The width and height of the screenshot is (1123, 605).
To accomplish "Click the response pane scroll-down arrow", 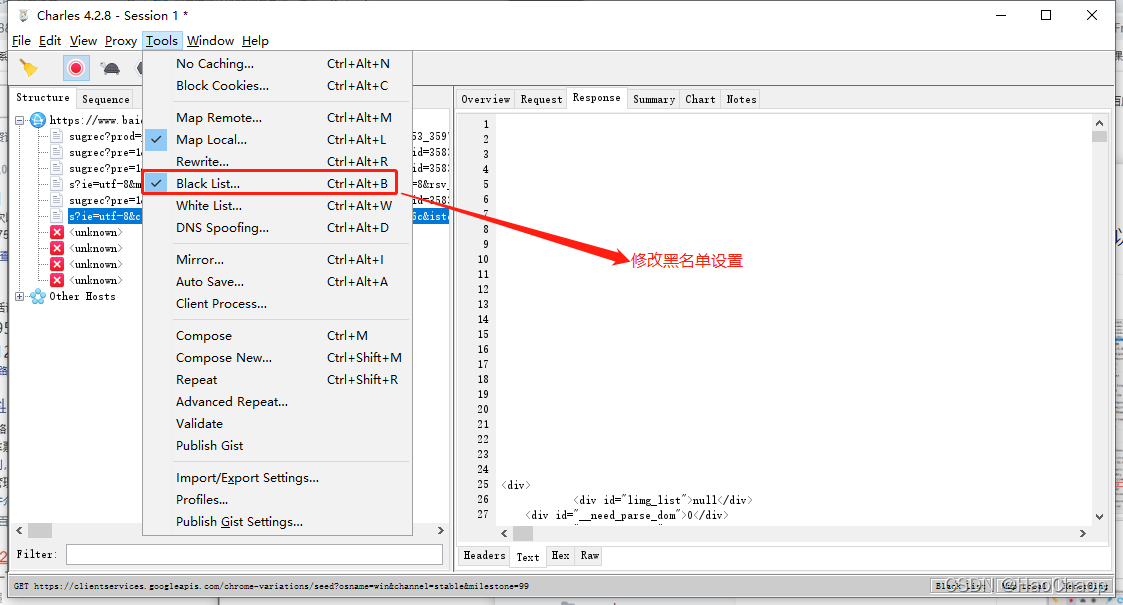I will 1099,517.
